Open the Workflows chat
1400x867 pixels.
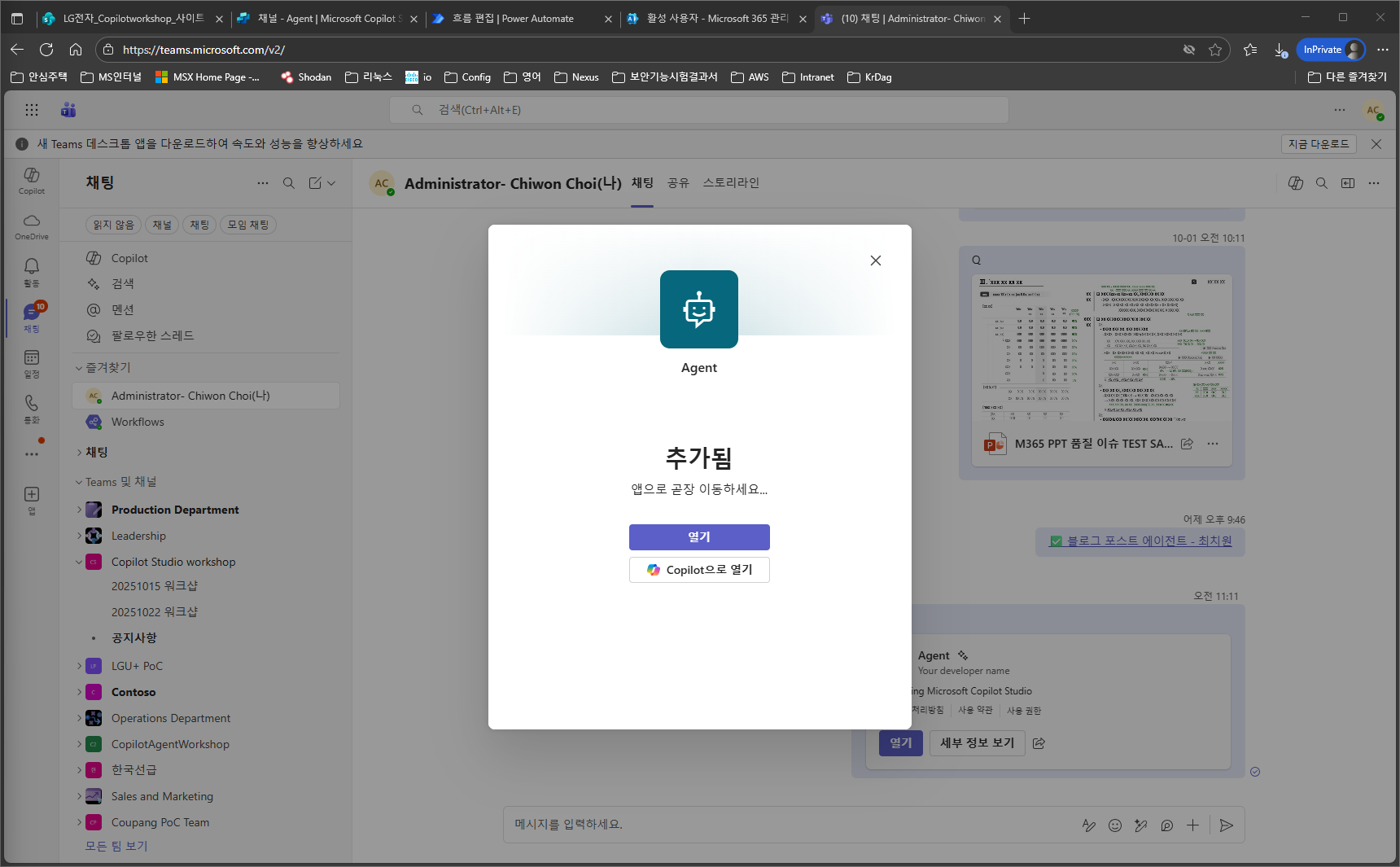[206, 422]
